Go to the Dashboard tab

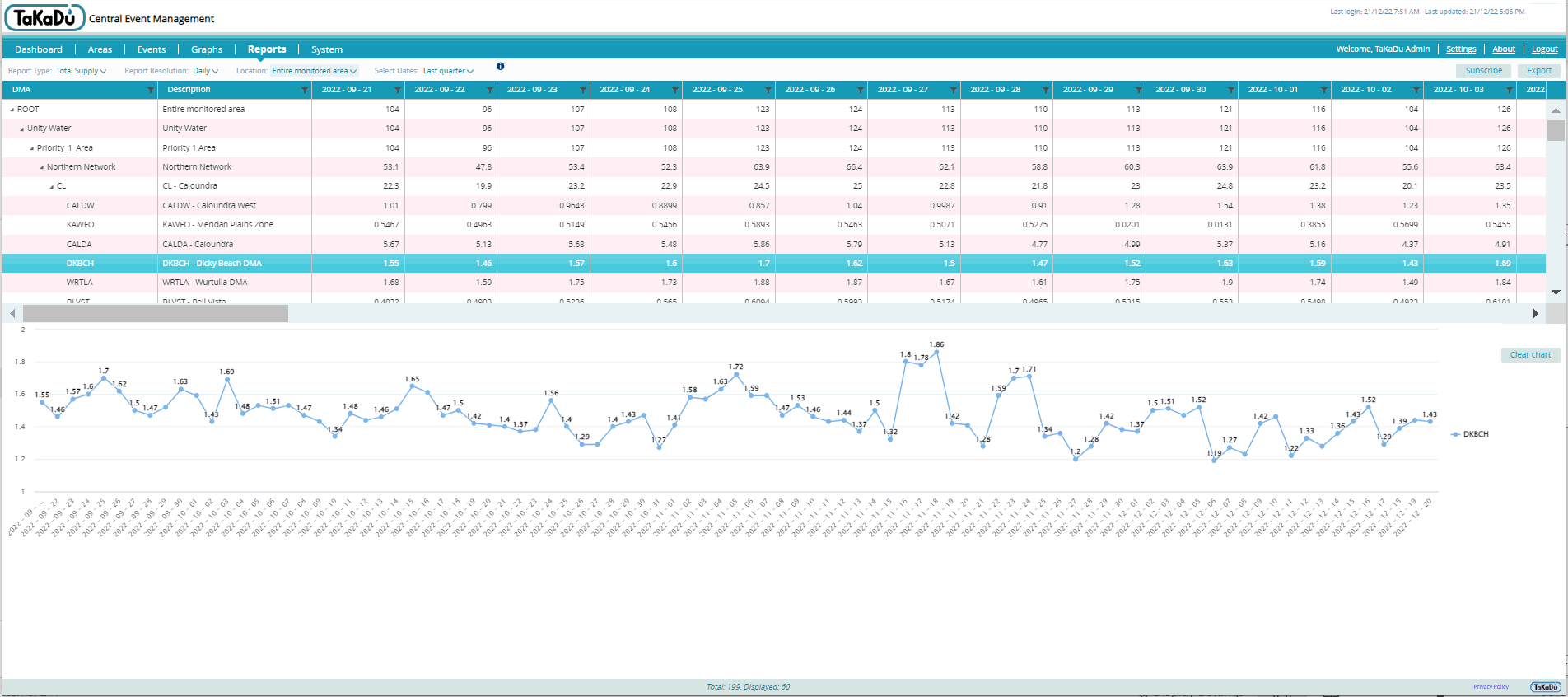pyautogui.click(x=39, y=49)
